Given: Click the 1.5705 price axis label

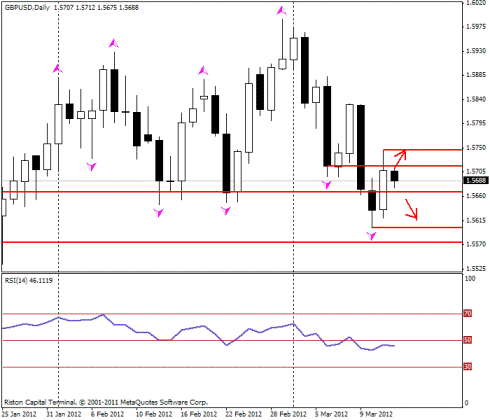Looking at the screenshot, I should click(x=476, y=171).
